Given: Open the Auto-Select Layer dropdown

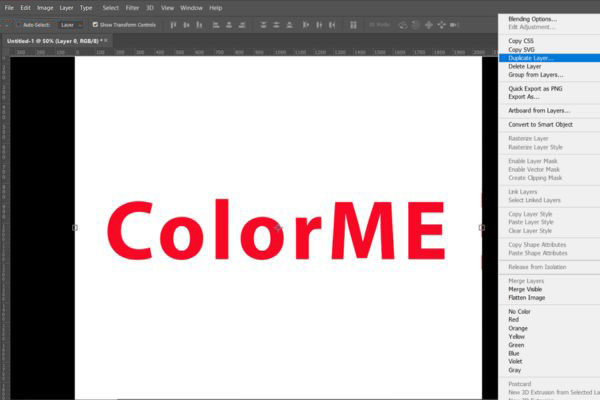Looking at the screenshot, I should pos(71,25).
